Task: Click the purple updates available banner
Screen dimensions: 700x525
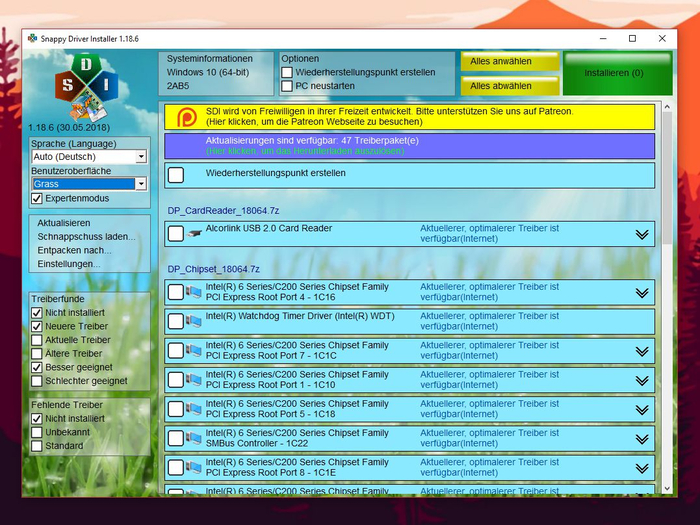Action: [x=409, y=146]
